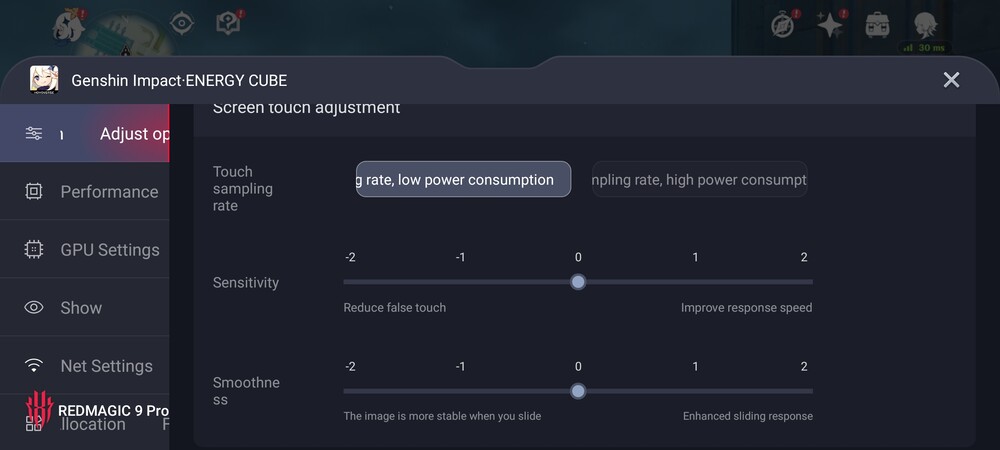Click the game navigation target icon

pos(182,24)
